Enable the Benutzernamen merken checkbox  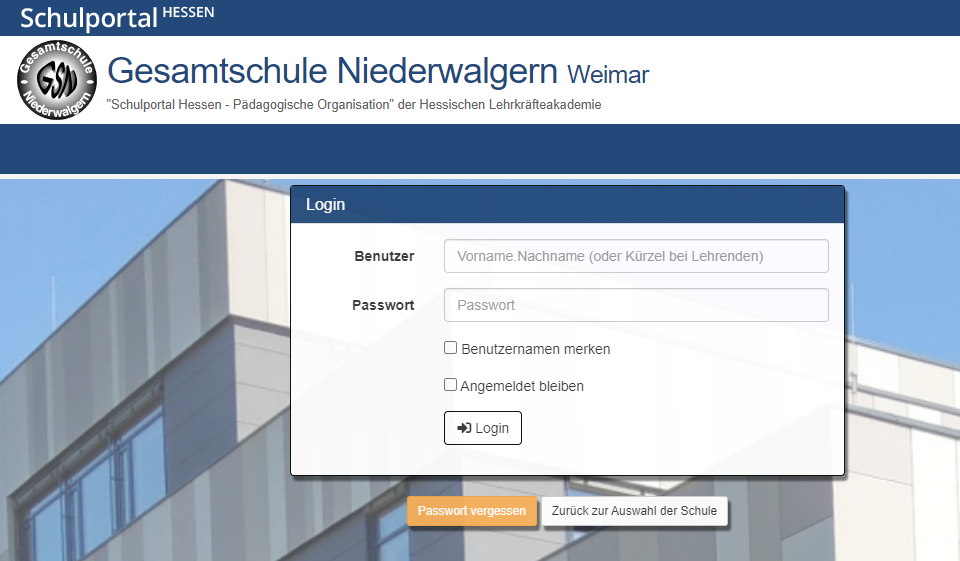point(451,348)
